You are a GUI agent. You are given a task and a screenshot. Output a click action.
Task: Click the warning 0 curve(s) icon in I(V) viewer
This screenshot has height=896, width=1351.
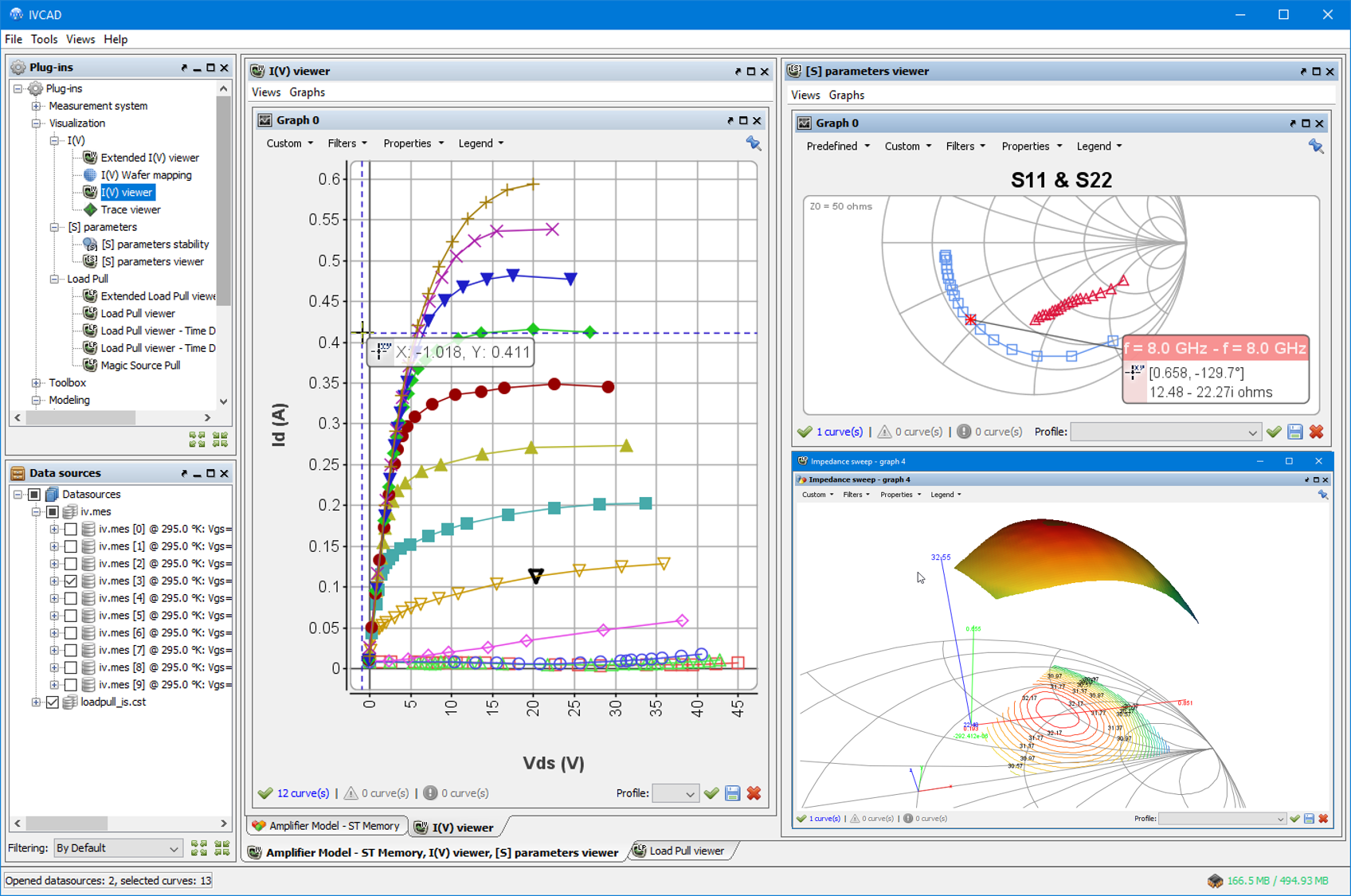coord(350,793)
